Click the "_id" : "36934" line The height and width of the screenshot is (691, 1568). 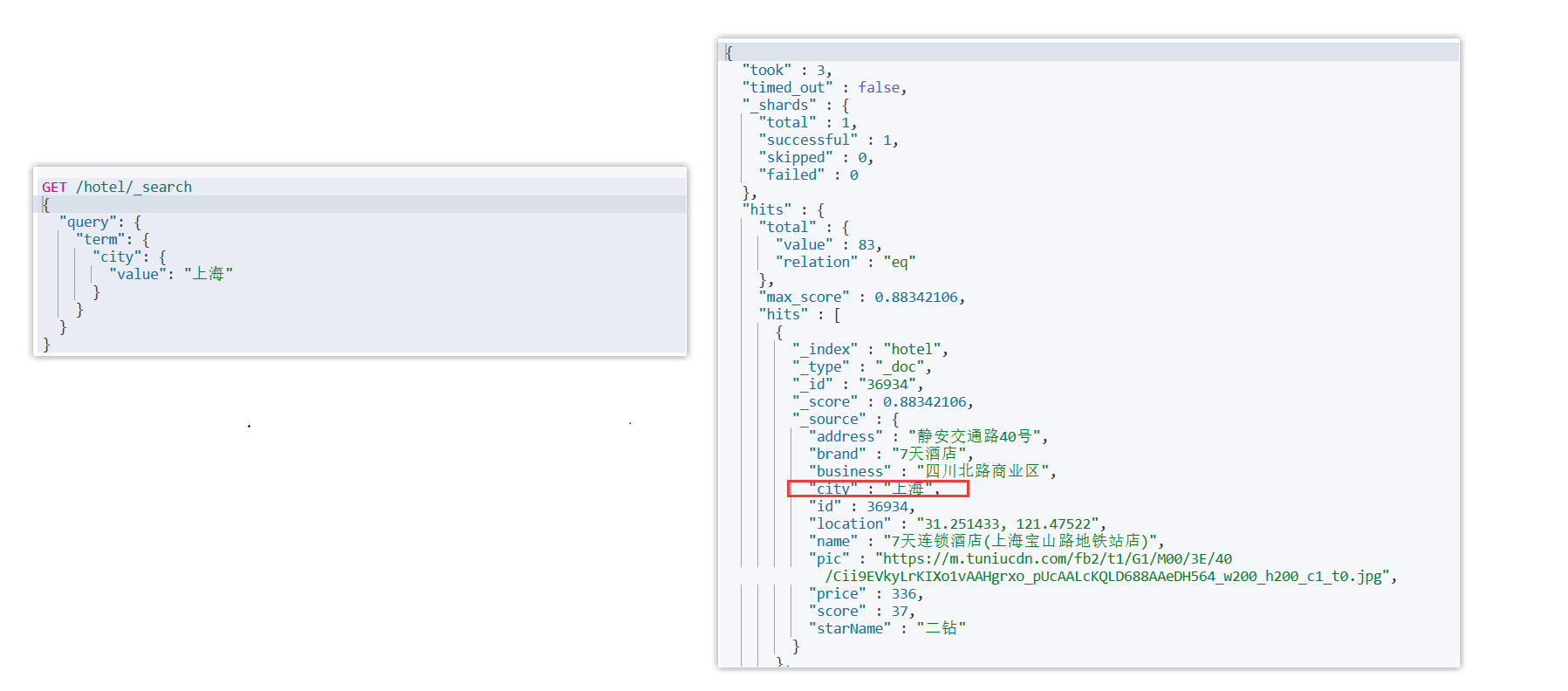point(858,384)
